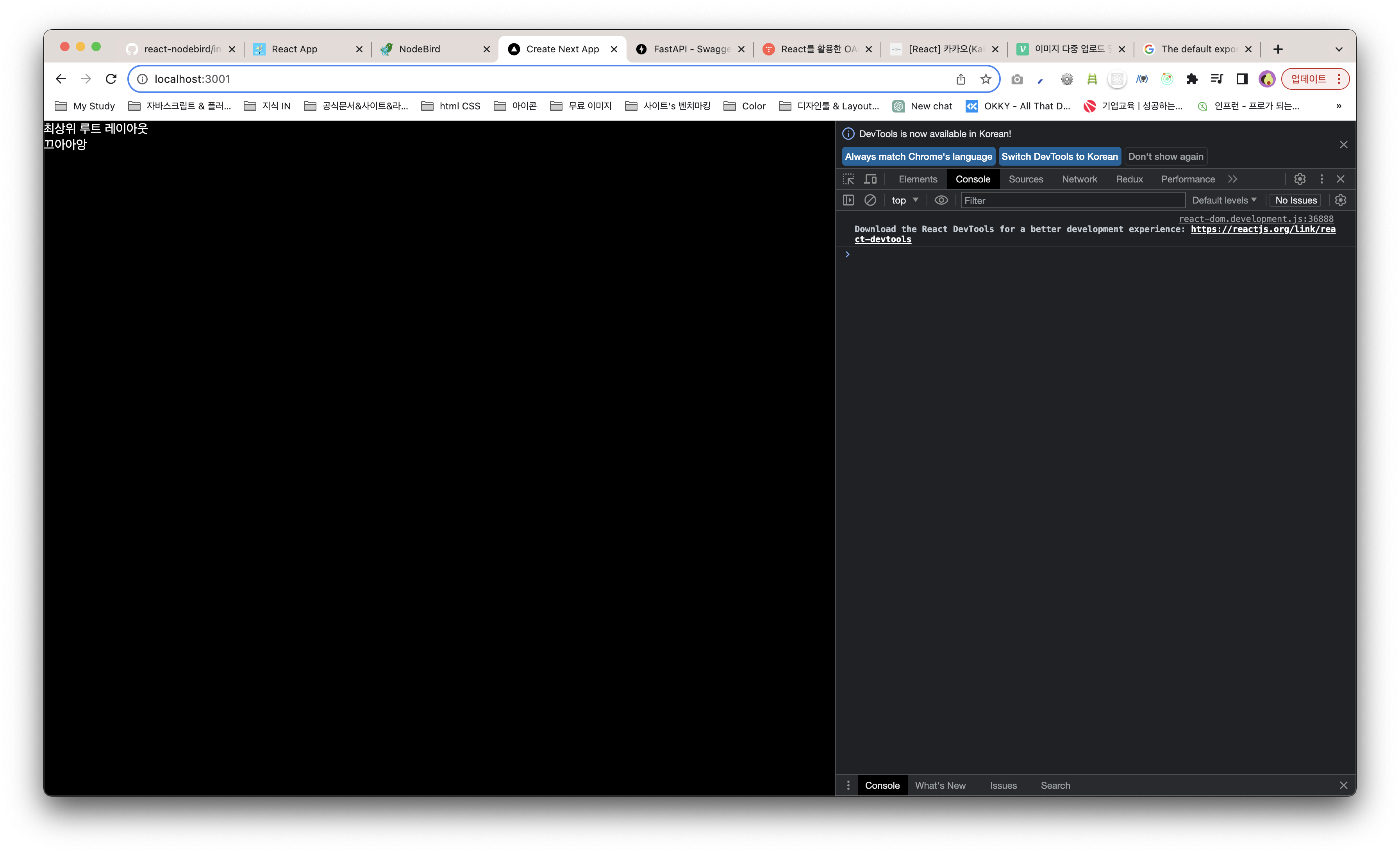Click the share page icon in address bar
The width and height of the screenshot is (1400, 854).
click(961, 79)
